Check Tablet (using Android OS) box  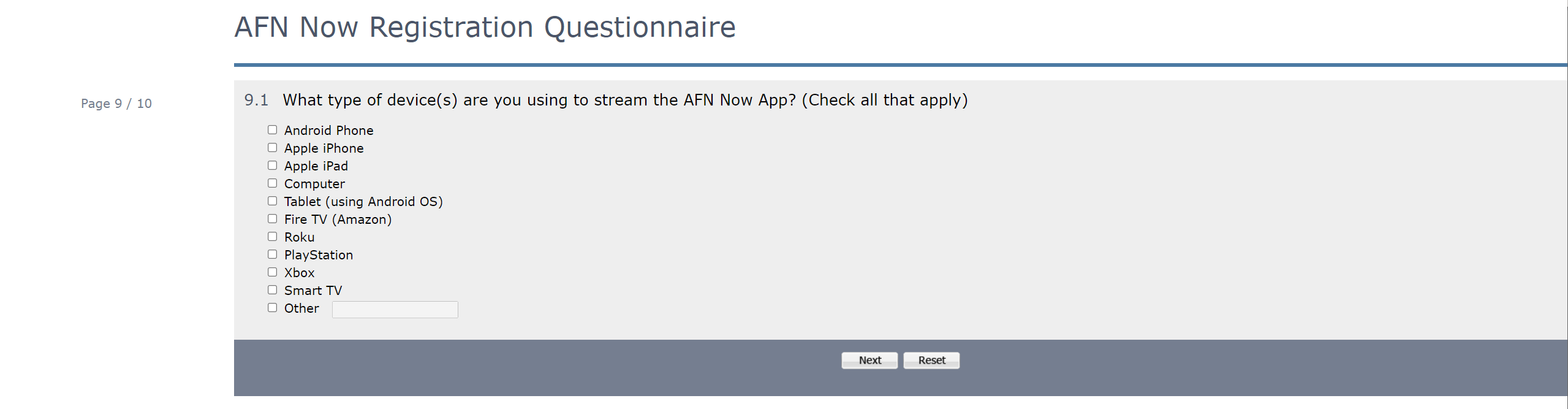[x=272, y=201]
